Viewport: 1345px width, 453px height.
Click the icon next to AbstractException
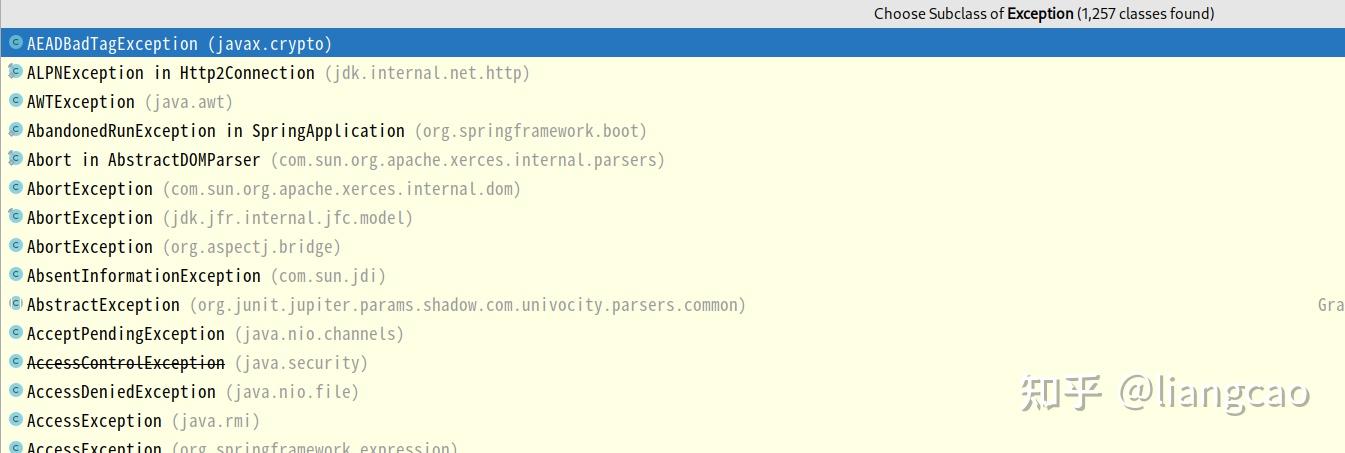point(16,304)
